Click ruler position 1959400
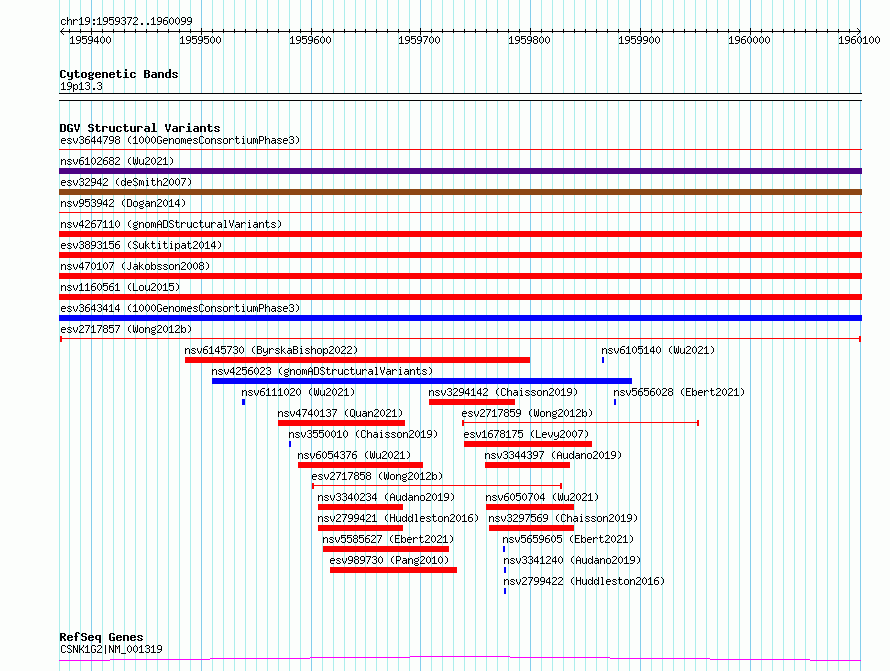Image resolution: width=890 pixels, height=671 pixels. click(90, 40)
